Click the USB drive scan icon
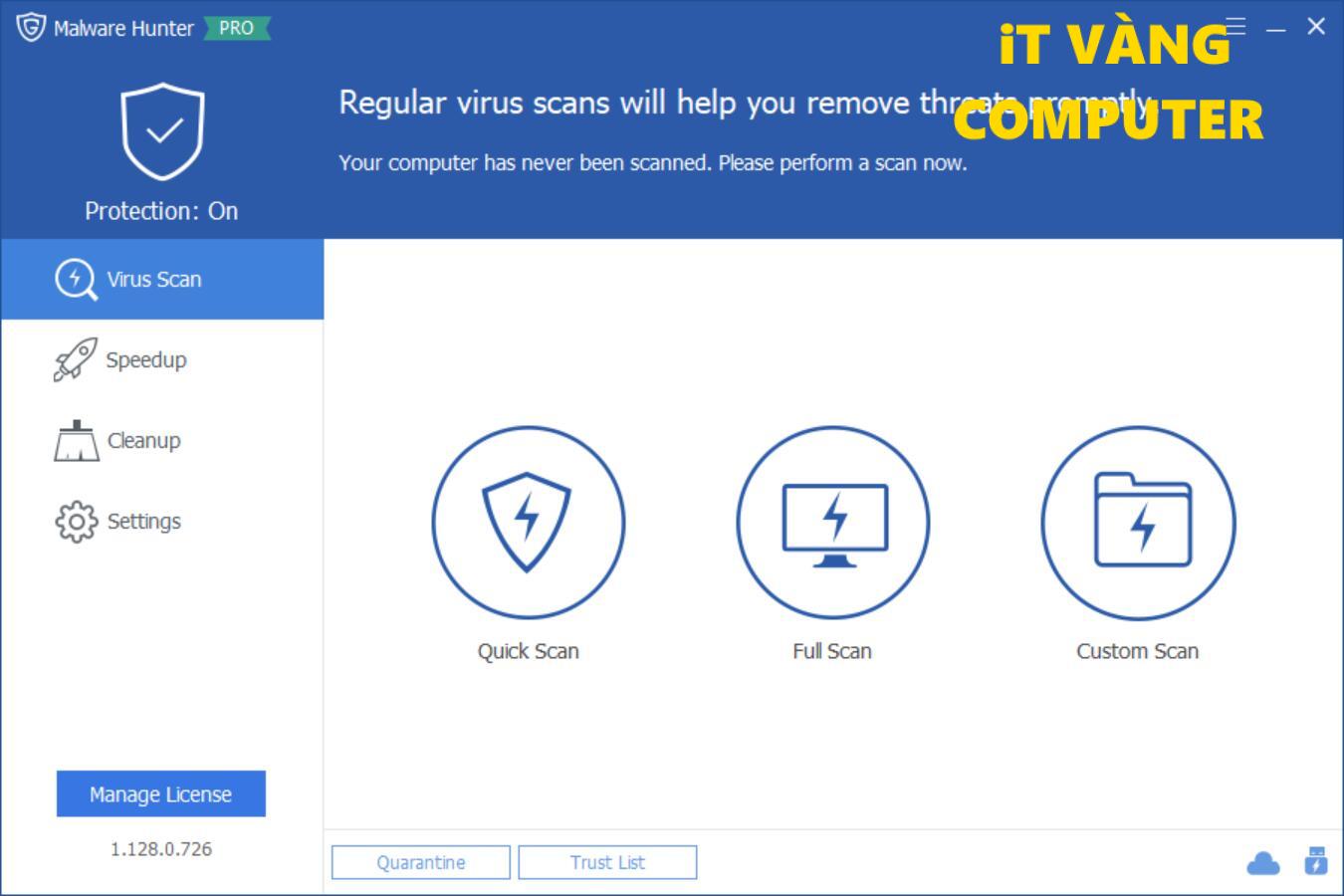The height and width of the screenshot is (896, 1344). (1317, 862)
